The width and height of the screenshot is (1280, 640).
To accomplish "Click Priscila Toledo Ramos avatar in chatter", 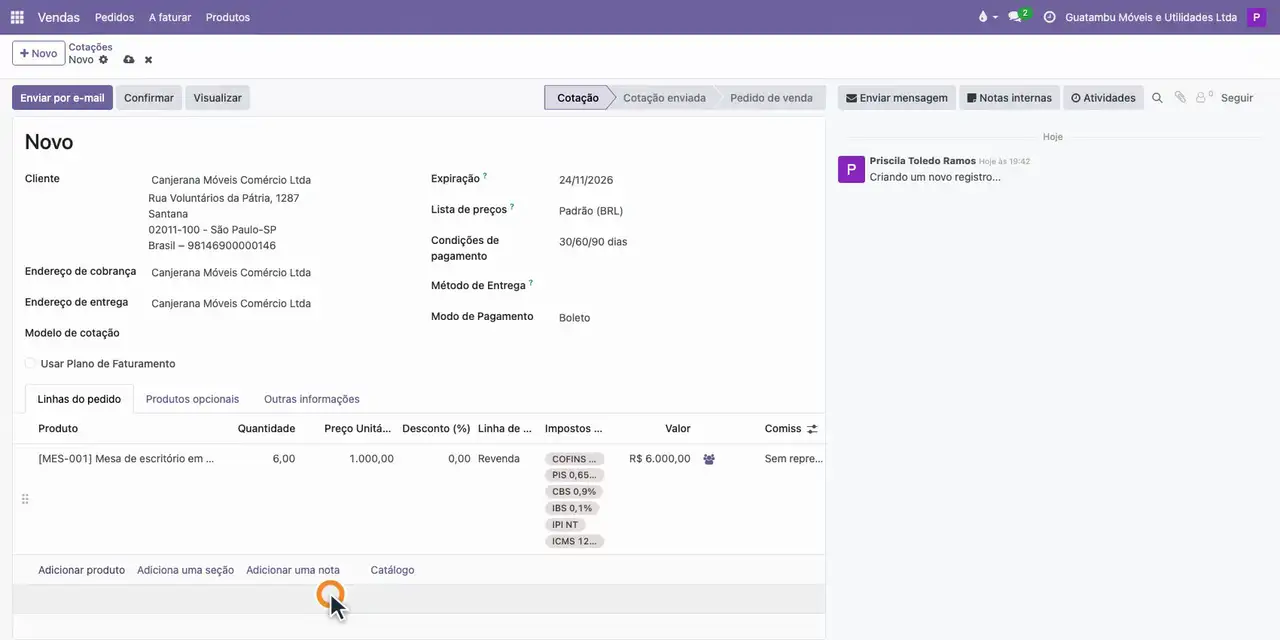I will tap(851, 169).
